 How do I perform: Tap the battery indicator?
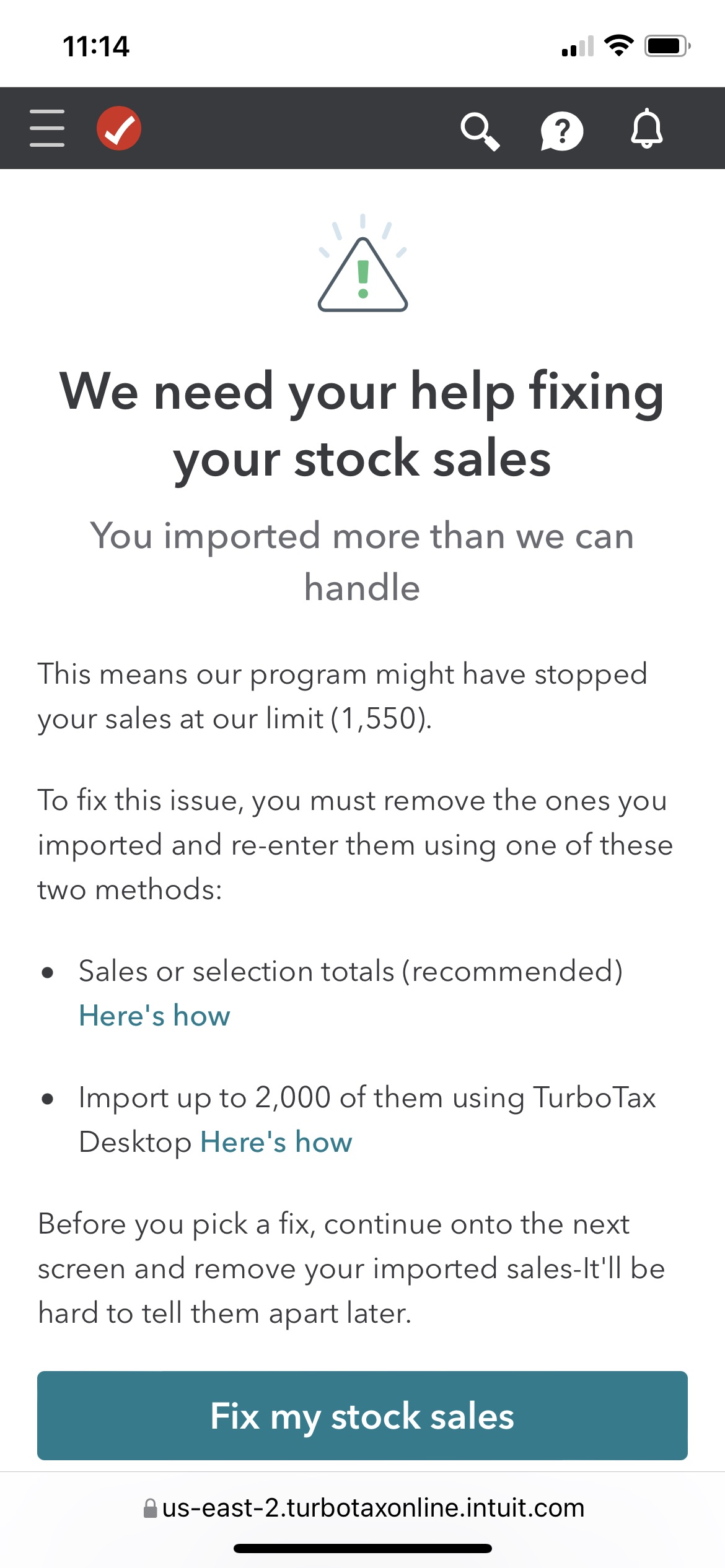click(667, 46)
